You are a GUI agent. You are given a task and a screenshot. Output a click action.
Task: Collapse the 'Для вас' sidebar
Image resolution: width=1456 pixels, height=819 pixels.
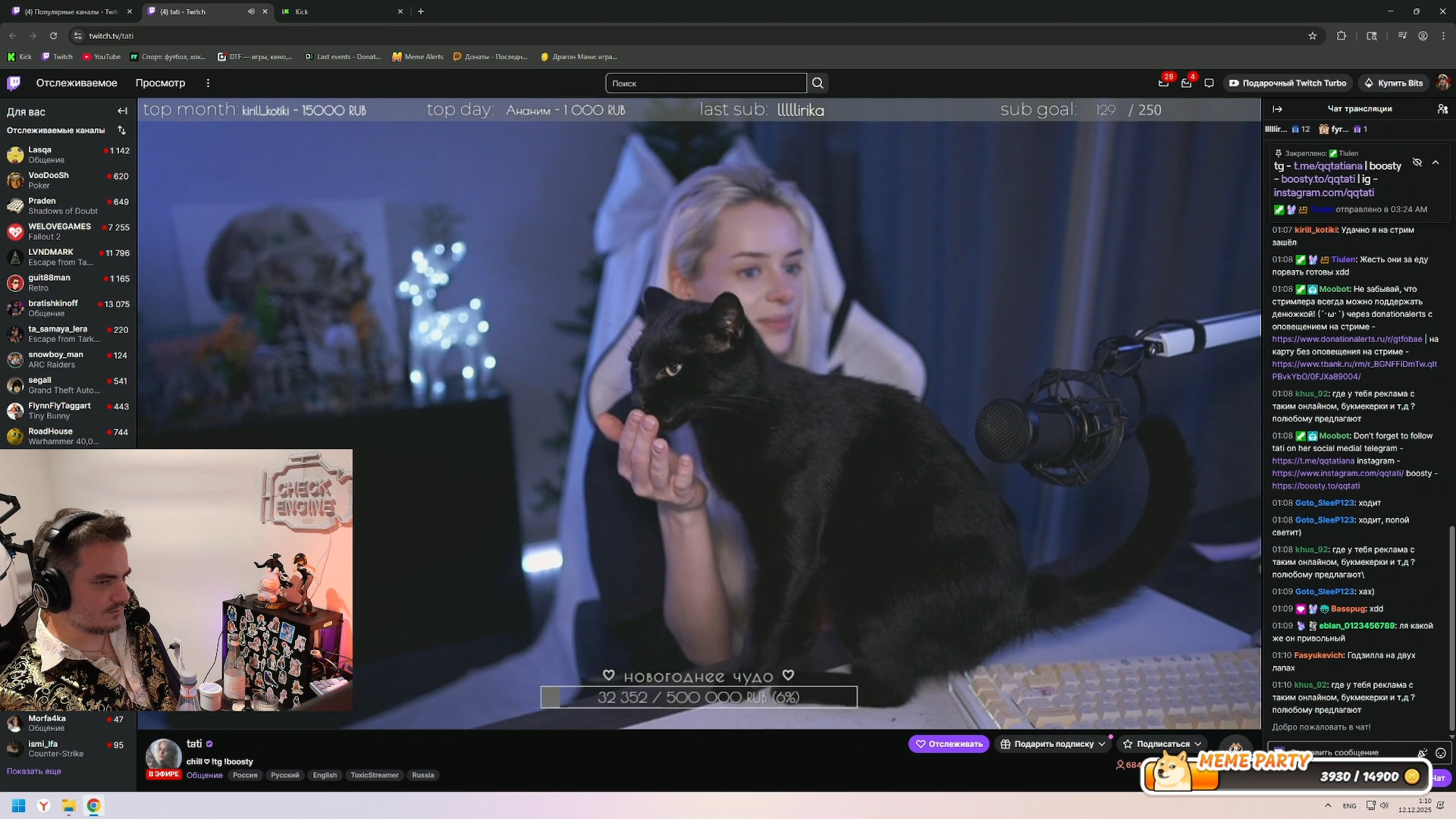(x=122, y=111)
